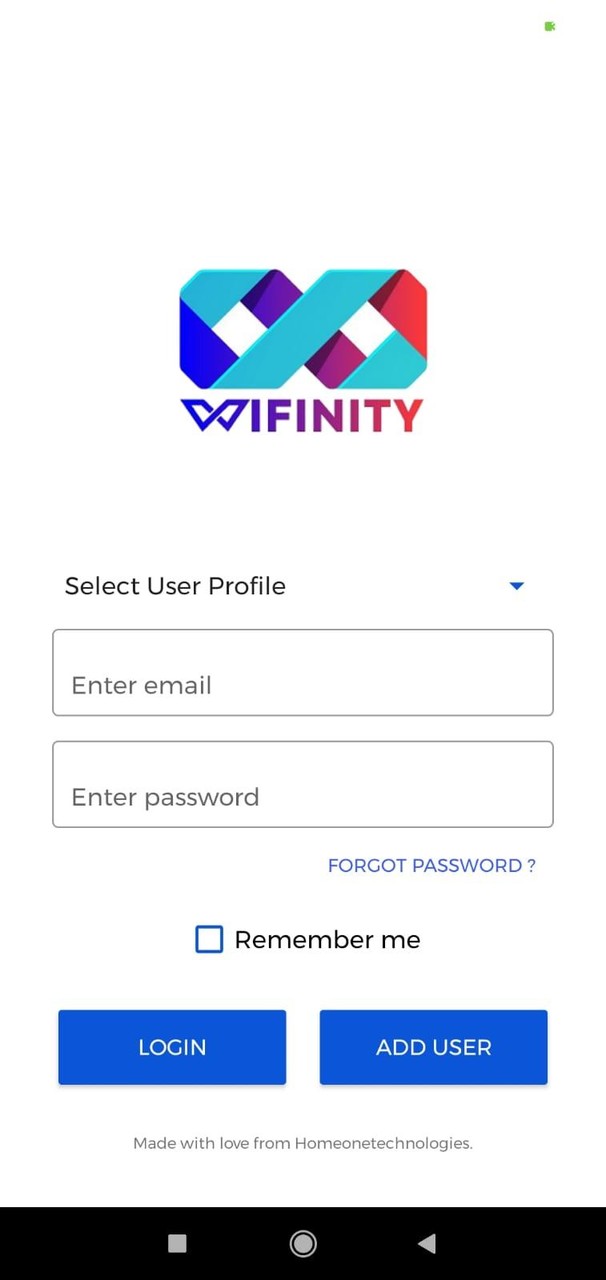Tap the Homeonetechnologies footer text

click(302, 1143)
